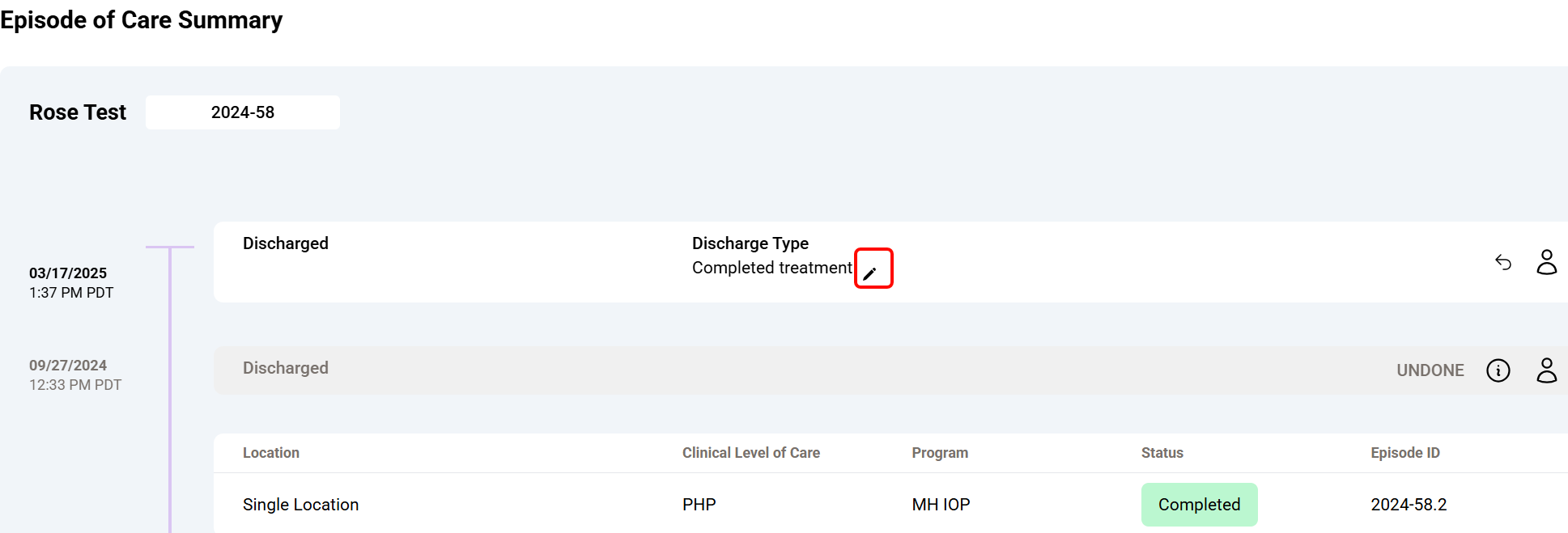
Task: Click the pencil icon to edit Discharge Type
Action: click(x=870, y=273)
